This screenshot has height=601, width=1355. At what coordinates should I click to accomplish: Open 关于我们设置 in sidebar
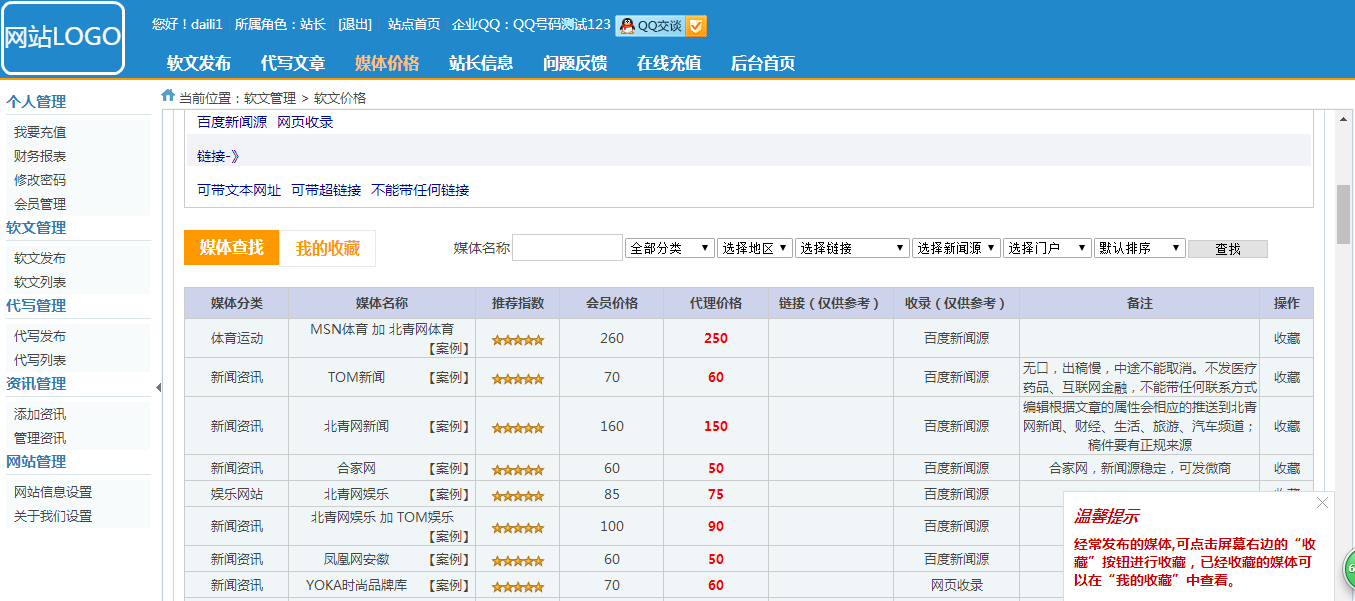[x=53, y=516]
